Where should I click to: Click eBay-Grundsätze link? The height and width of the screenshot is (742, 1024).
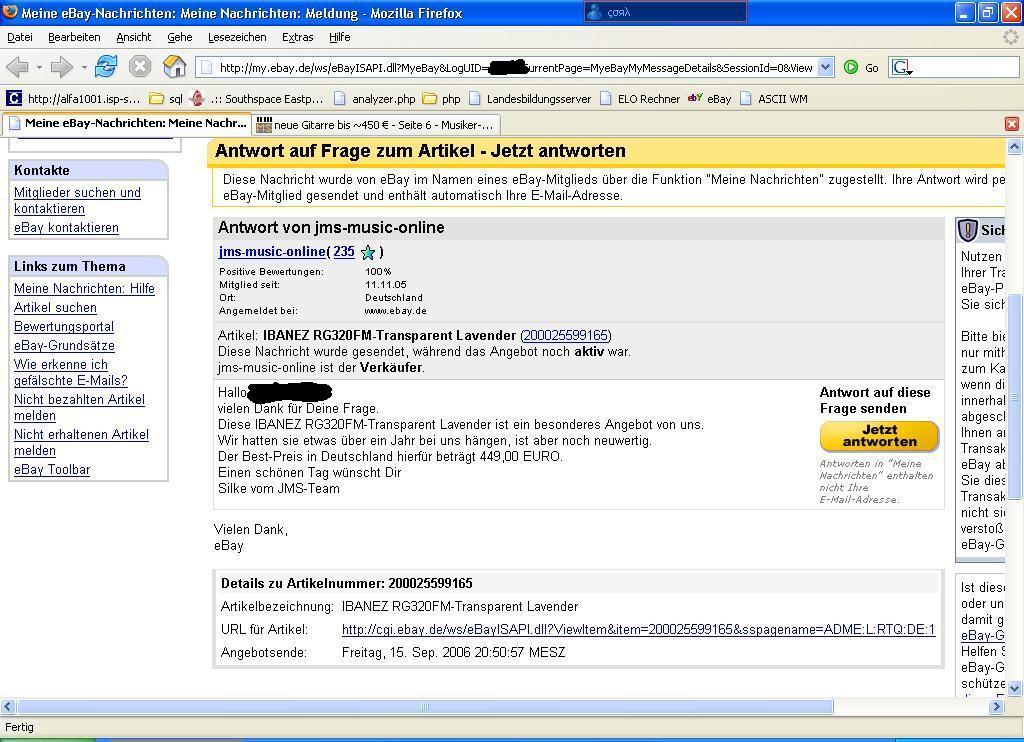pos(64,345)
